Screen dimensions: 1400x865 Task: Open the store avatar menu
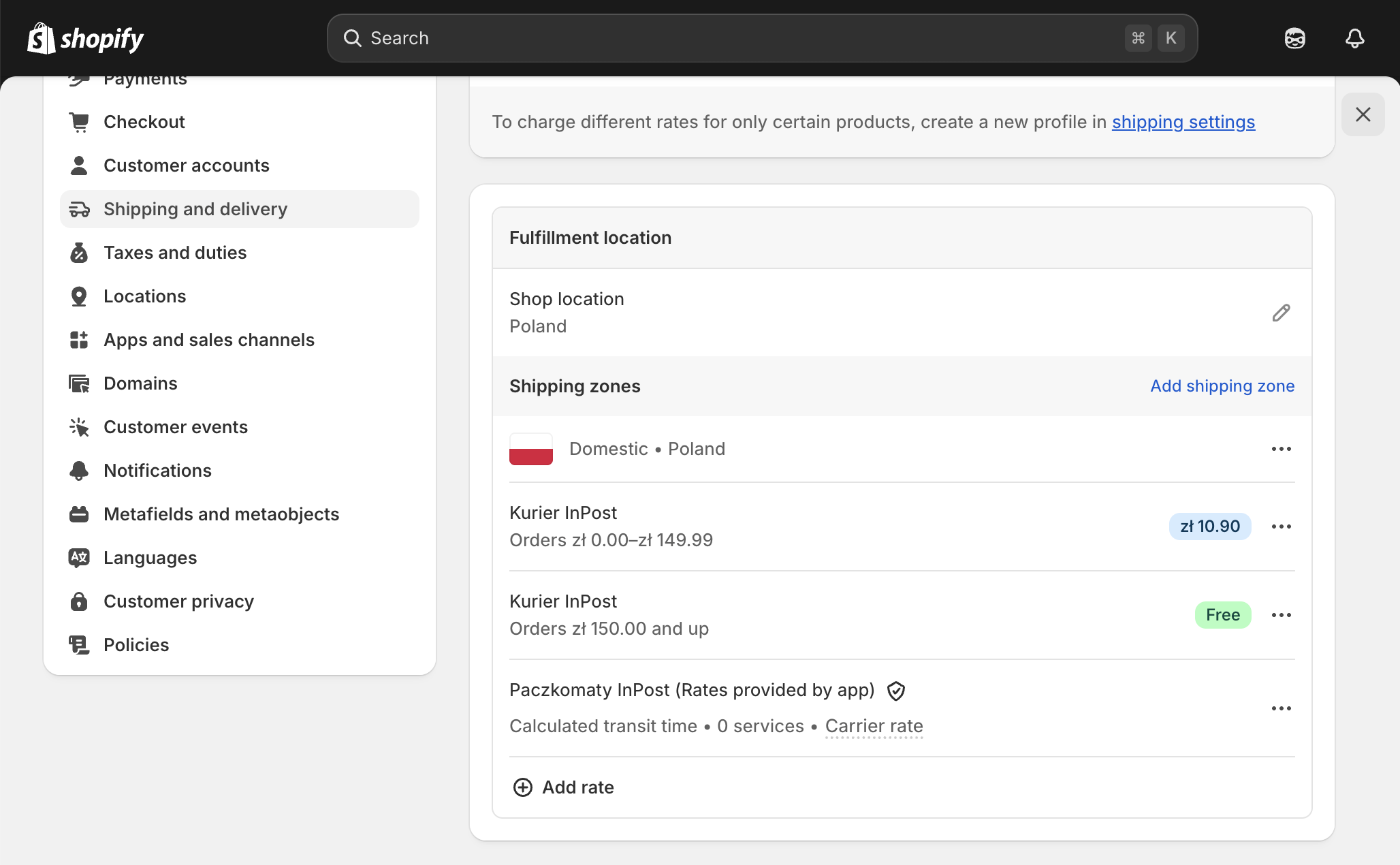[x=1294, y=38]
